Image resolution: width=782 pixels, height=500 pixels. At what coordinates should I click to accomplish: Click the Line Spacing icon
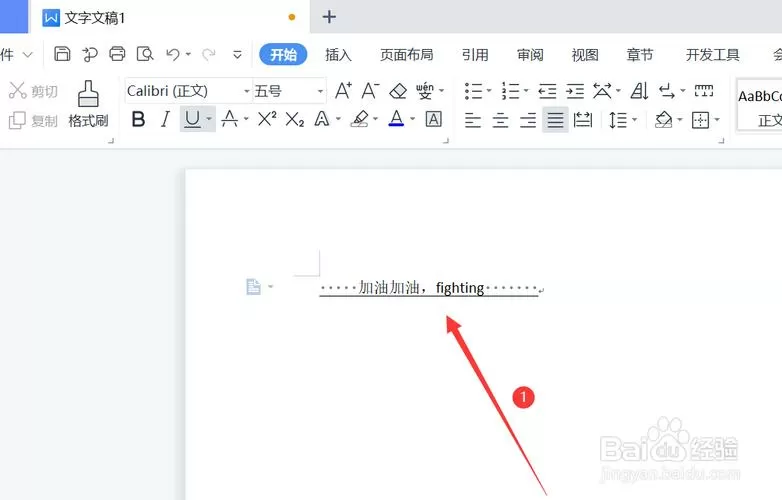[618, 120]
